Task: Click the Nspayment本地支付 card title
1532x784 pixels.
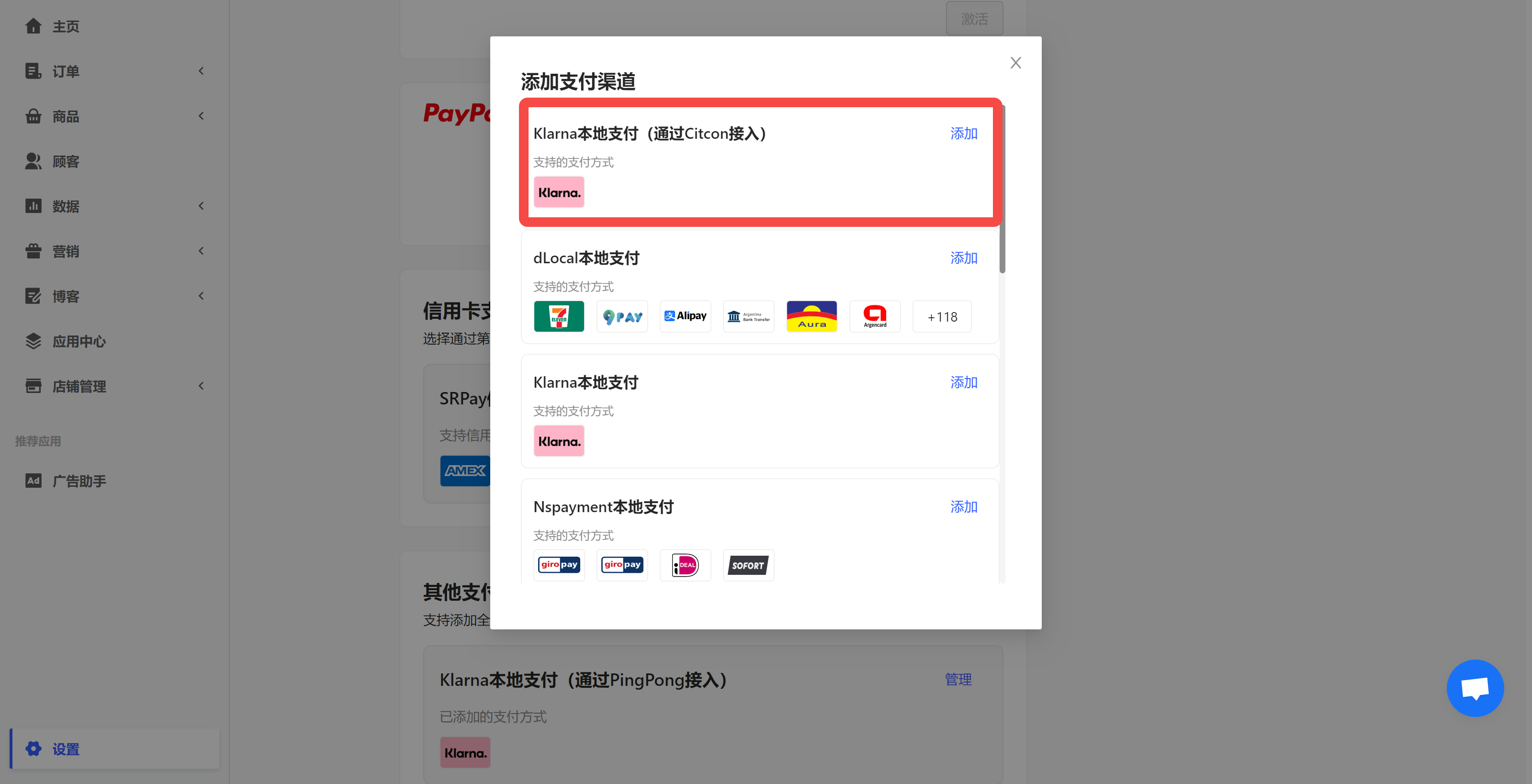Action: point(603,506)
